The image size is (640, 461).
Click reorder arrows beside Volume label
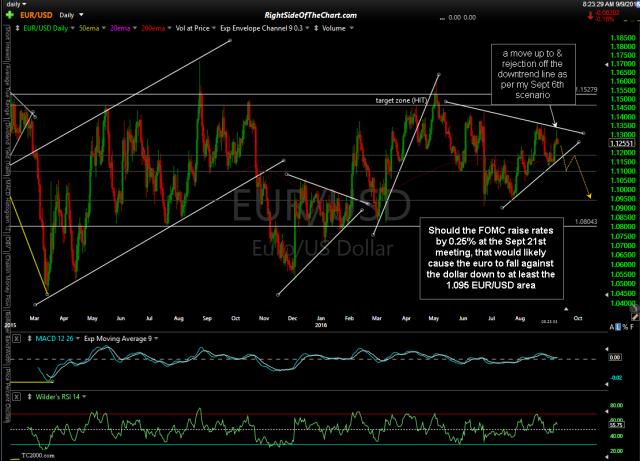pyautogui.click(x=316, y=28)
